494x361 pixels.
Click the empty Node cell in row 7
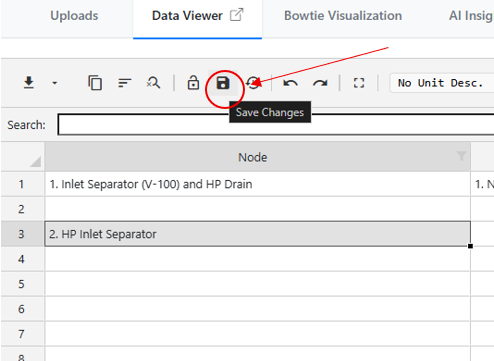[258, 334]
